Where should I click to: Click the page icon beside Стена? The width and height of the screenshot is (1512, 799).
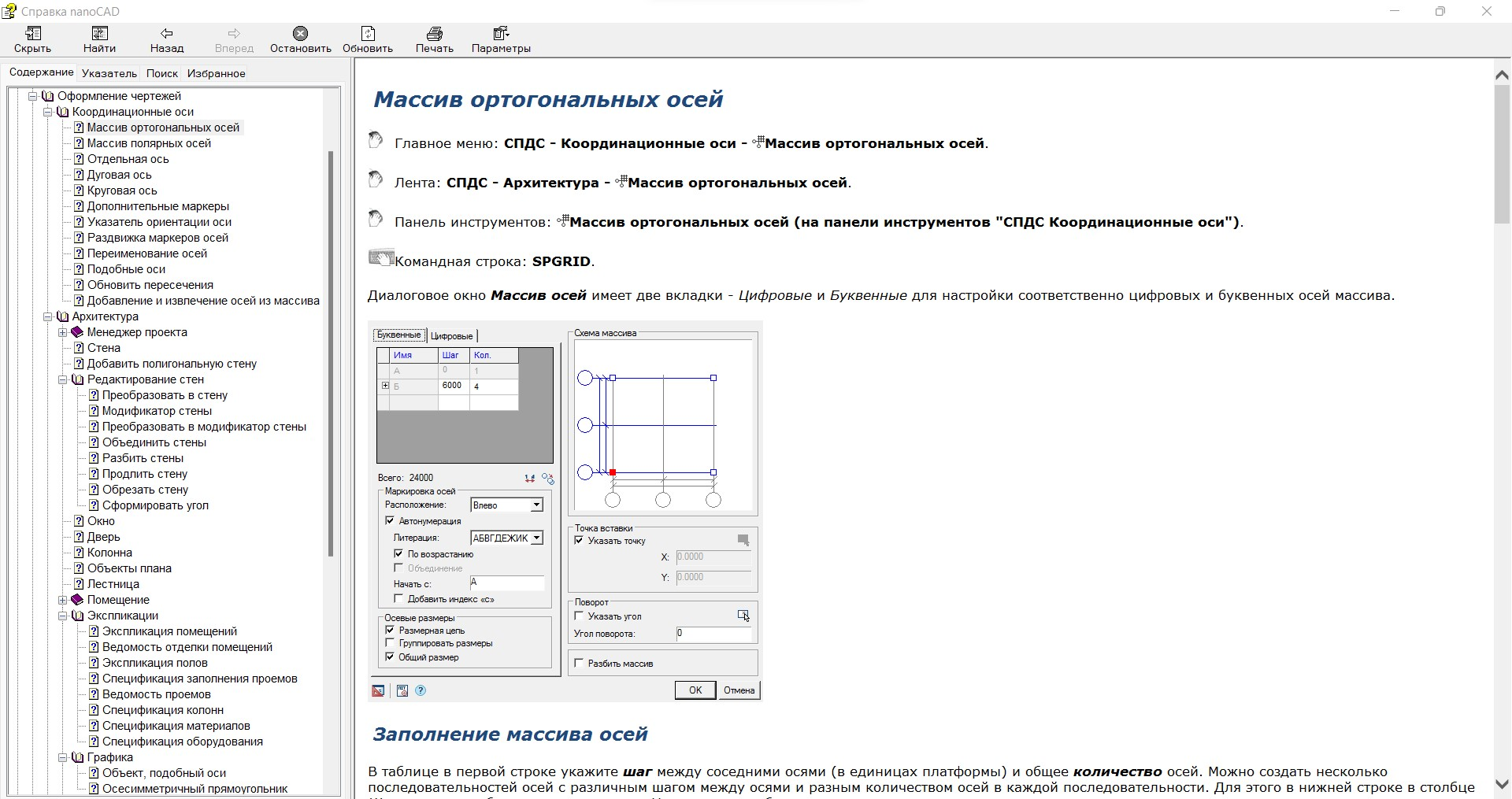coord(79,348)
